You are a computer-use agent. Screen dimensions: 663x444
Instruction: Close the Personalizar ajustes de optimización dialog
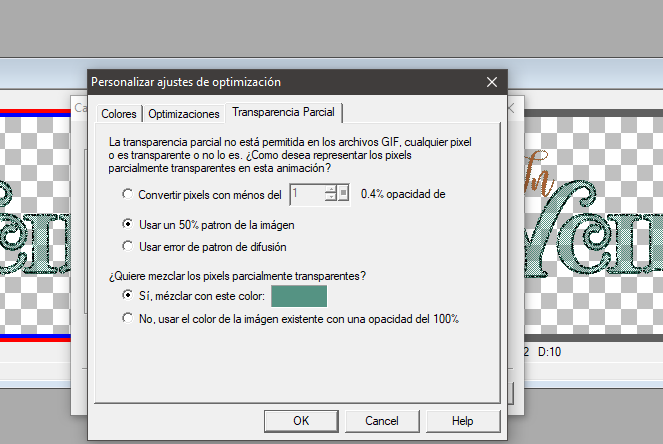491,82
